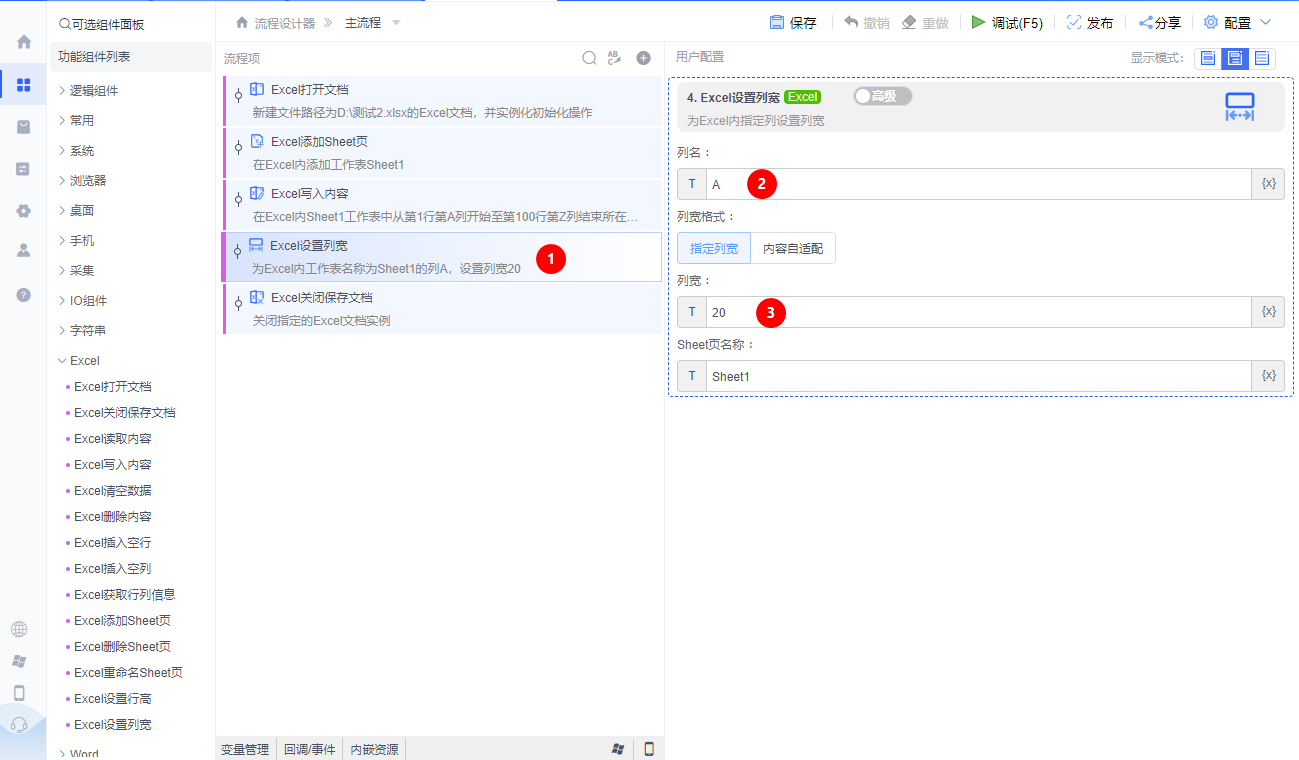Toggle the Advanced (高级) switch
The width and height of the screenshot is (1299, 760).
click(x=882, y=96)
